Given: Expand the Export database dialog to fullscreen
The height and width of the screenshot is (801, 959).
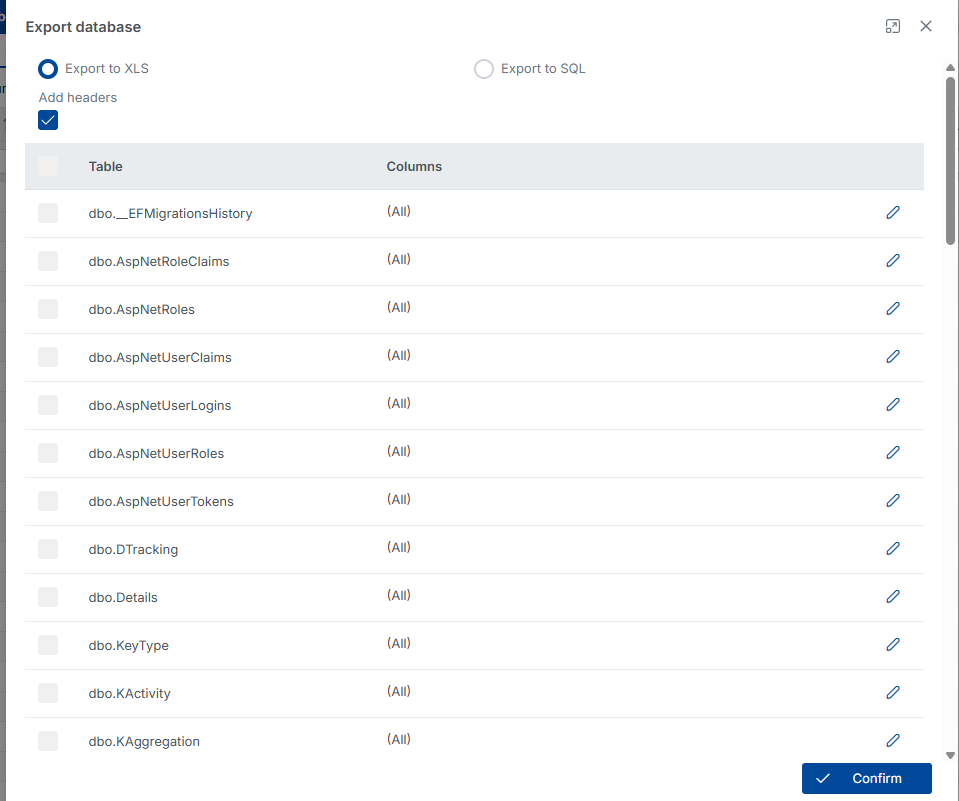Looking at the screenshot, I should pos(892,26).
